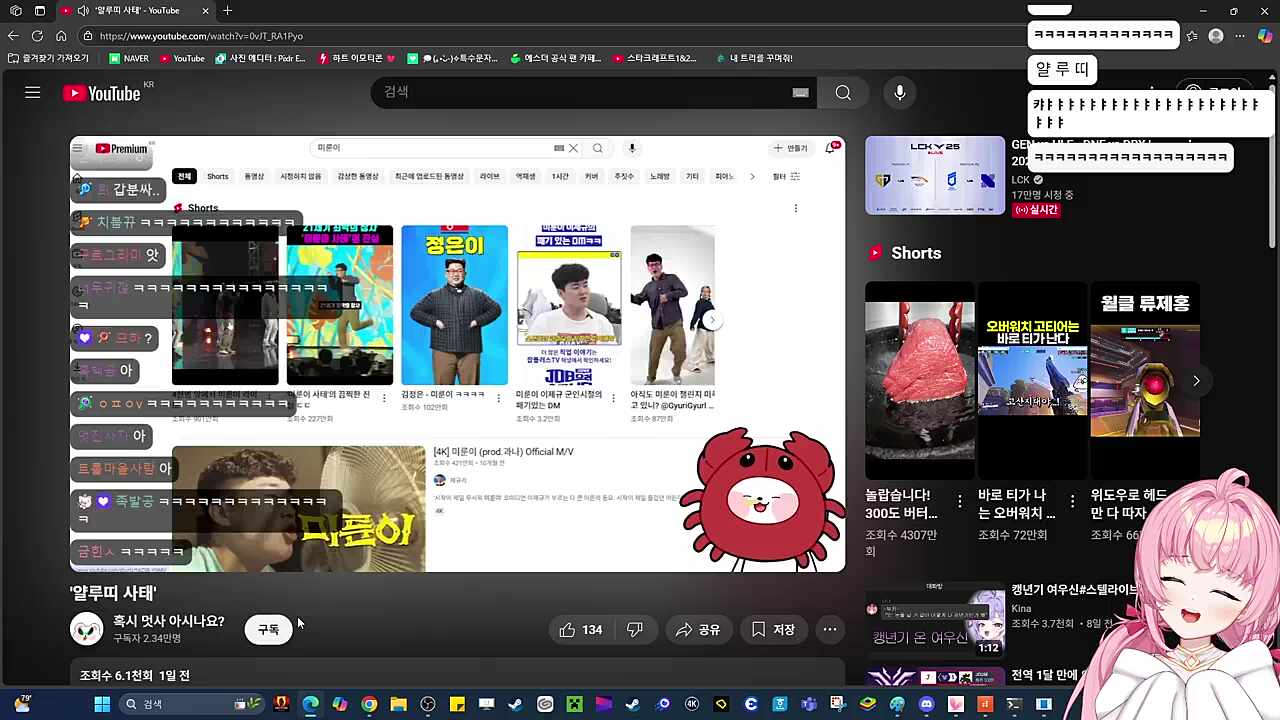Start voice search with the microphone icon
Image resolution: width=1280 pixels, height=720 pixels.
click(900, 93)
